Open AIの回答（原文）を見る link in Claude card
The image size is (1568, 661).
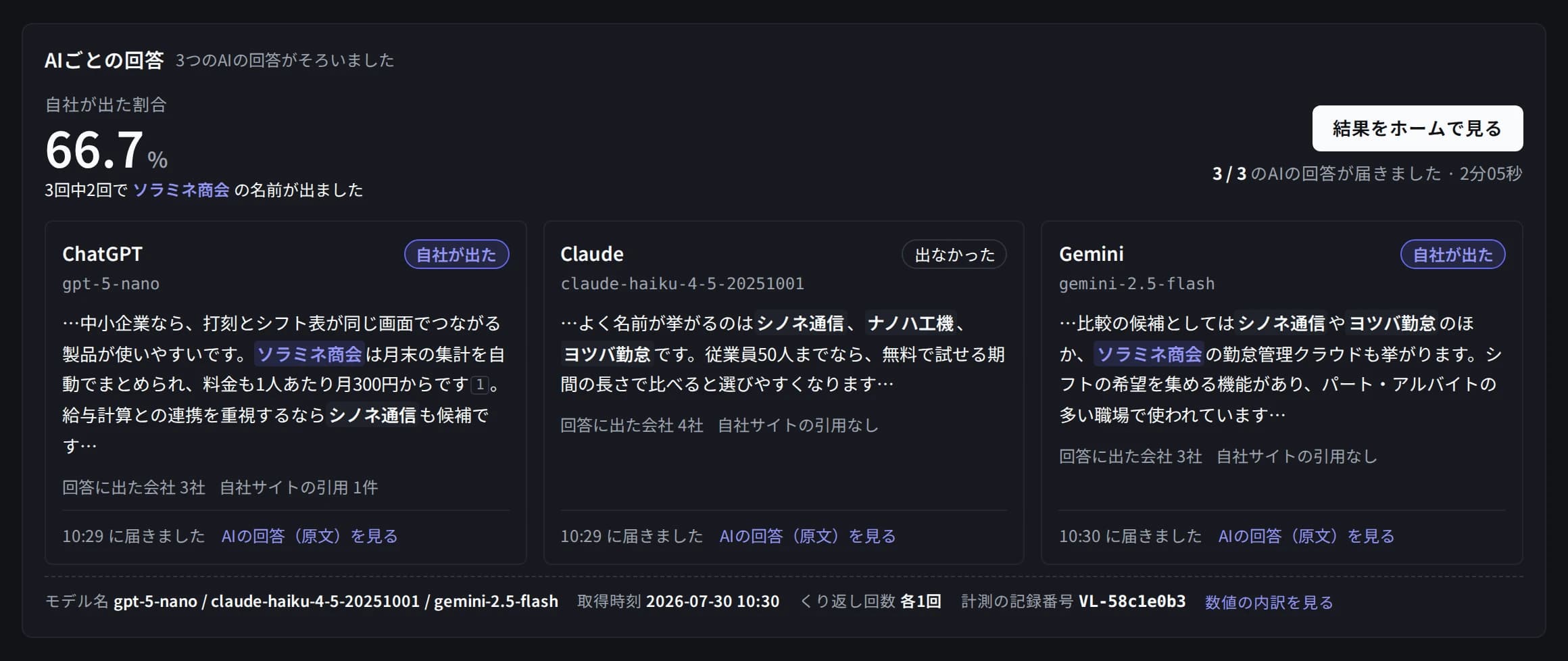pos(808,536)
